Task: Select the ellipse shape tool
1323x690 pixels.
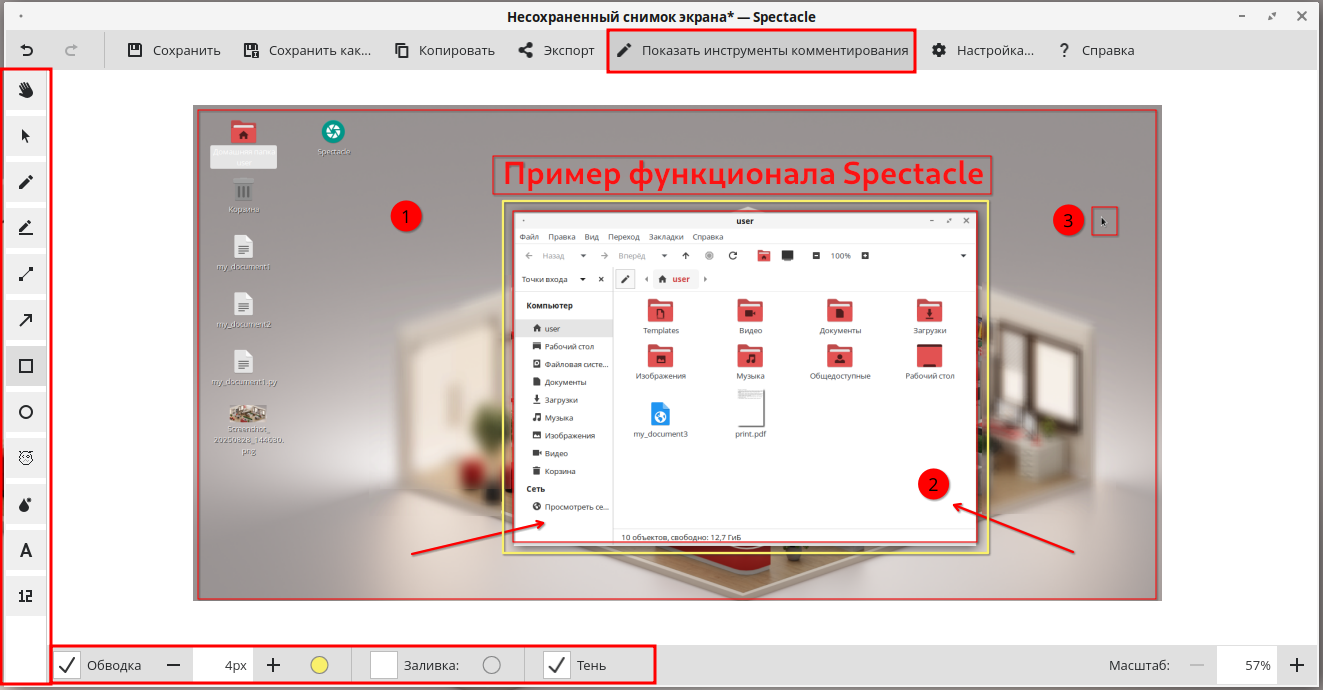Action: tap(26, 412)
